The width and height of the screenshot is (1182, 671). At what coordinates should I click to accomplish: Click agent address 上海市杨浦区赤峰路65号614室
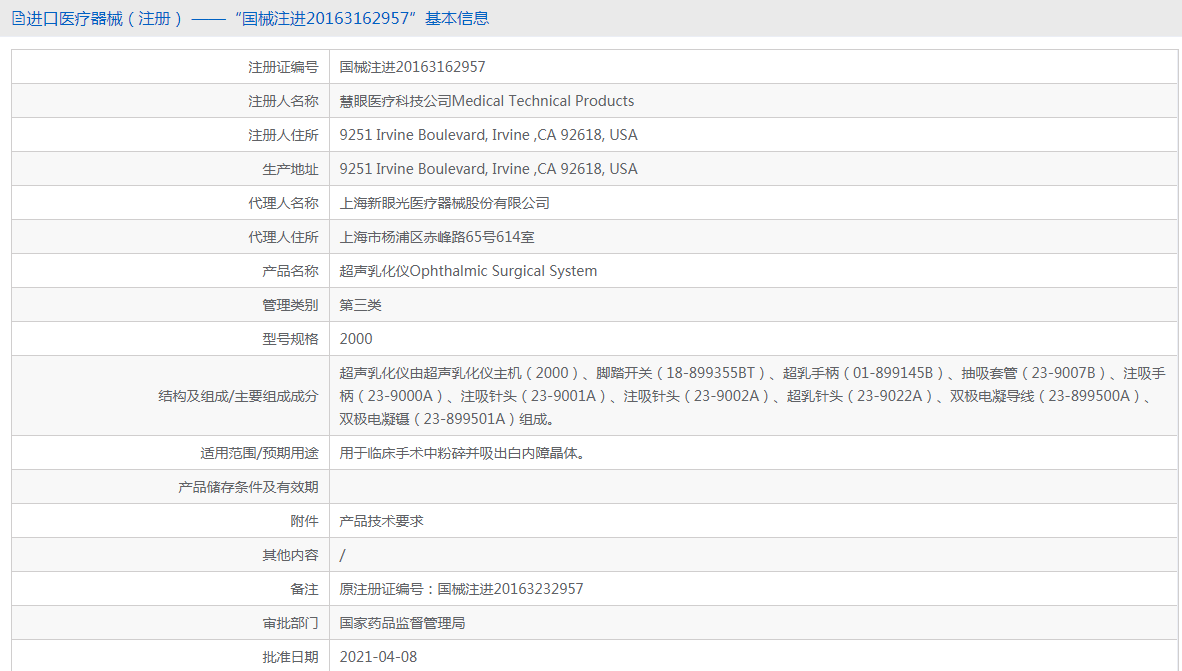pyautogui.click(x=436, y=237)
